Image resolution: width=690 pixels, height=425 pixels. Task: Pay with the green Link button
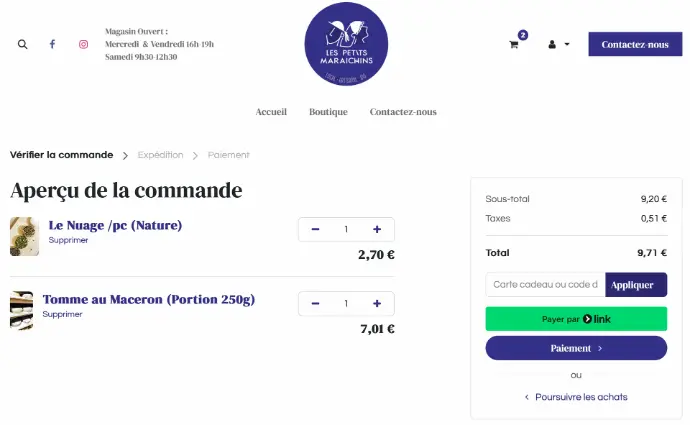[x=576, y=319]
